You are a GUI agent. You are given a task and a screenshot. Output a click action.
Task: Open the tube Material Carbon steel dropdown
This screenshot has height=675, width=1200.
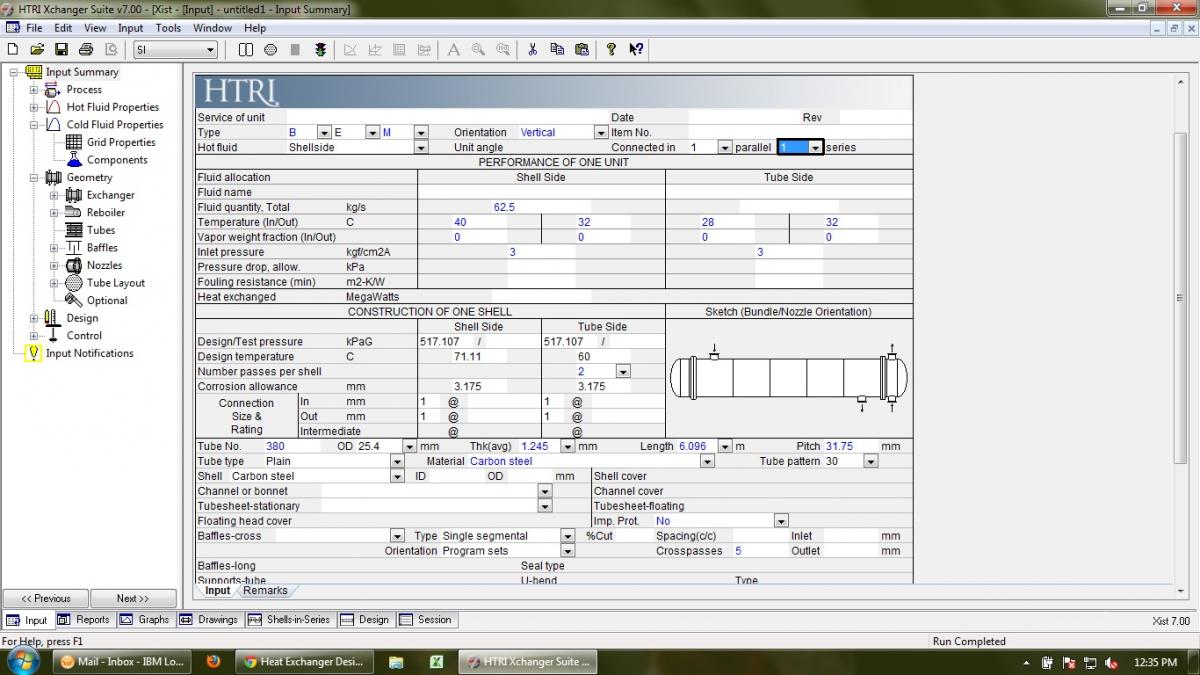point(707,461)
